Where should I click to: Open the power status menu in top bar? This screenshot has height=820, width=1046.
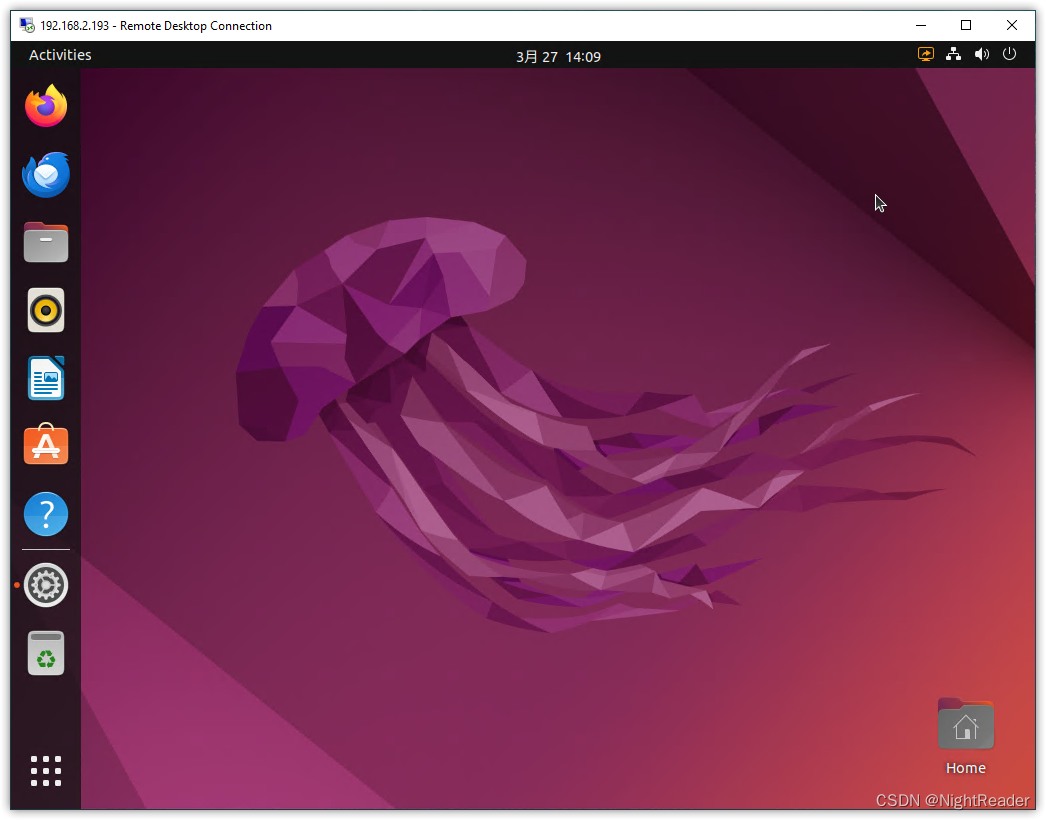point(1009,54)
